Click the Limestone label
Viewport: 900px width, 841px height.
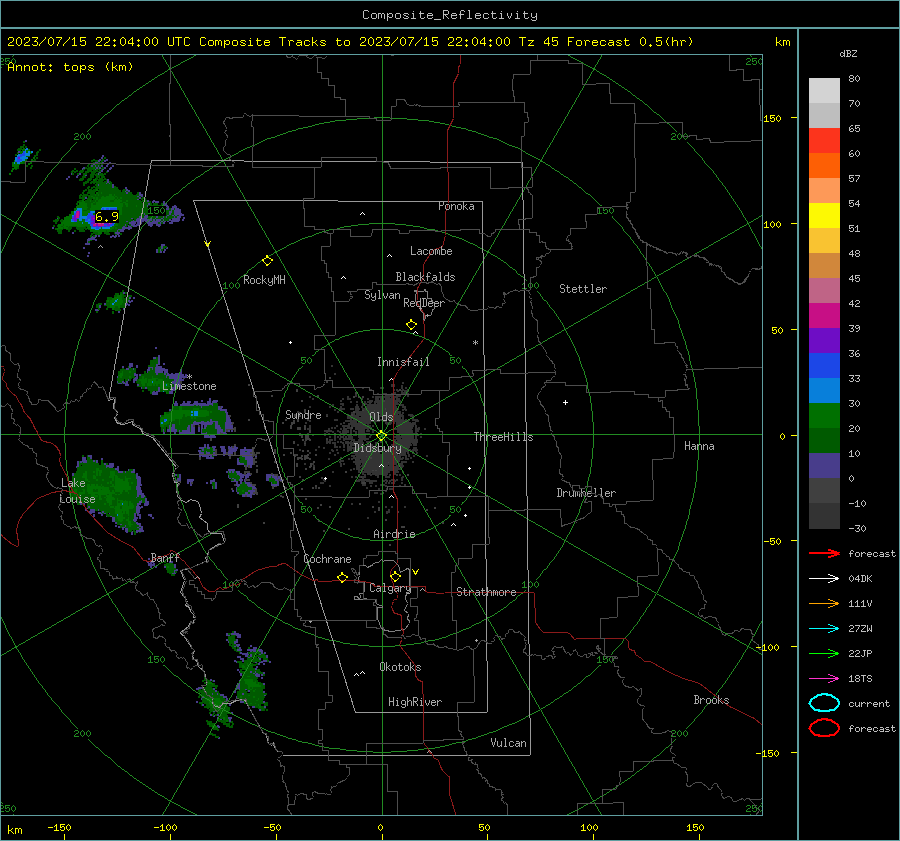pos(189,386)
